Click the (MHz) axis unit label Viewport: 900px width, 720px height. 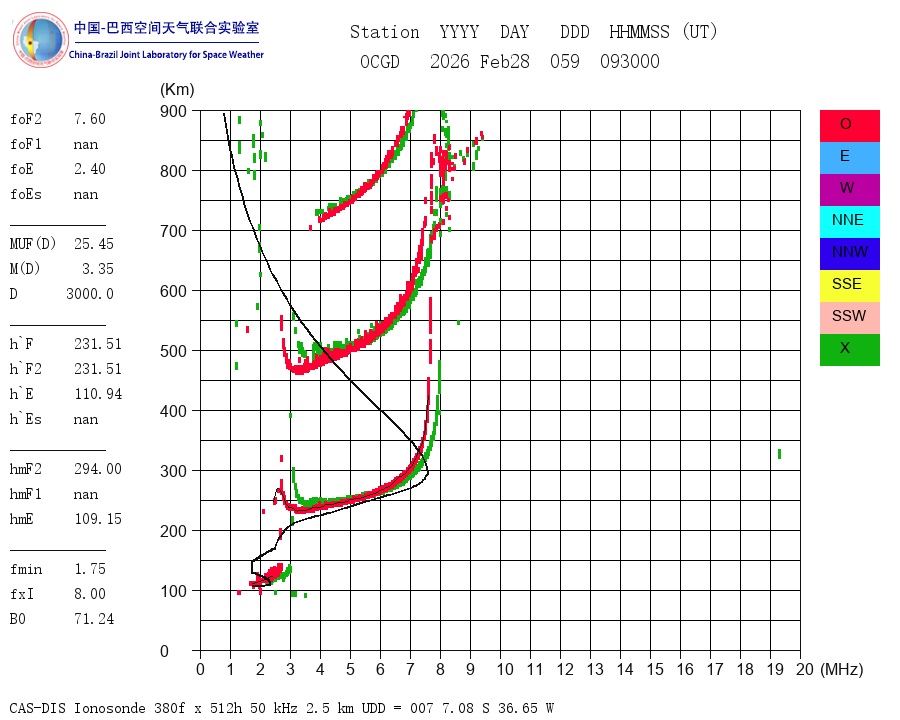point(842,669)
